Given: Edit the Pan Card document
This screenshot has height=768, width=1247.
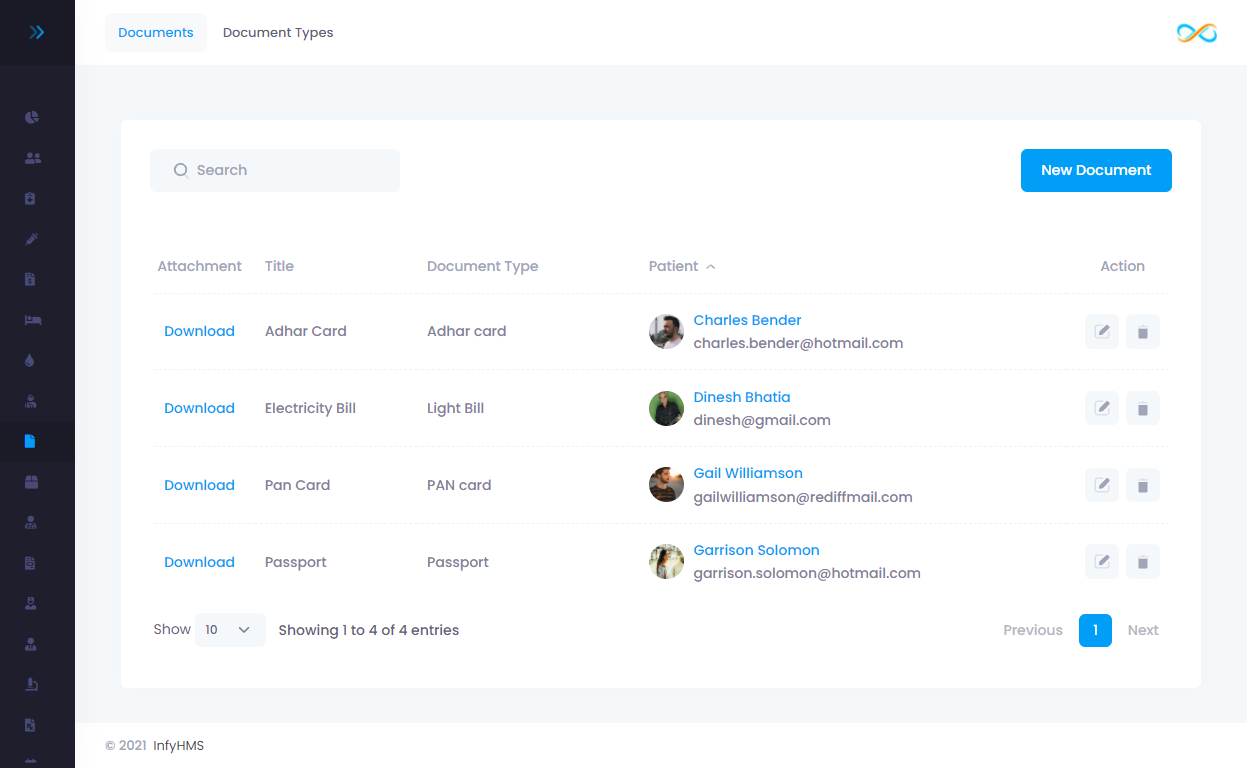Looking at the screenshot, I should point(1102,485).
